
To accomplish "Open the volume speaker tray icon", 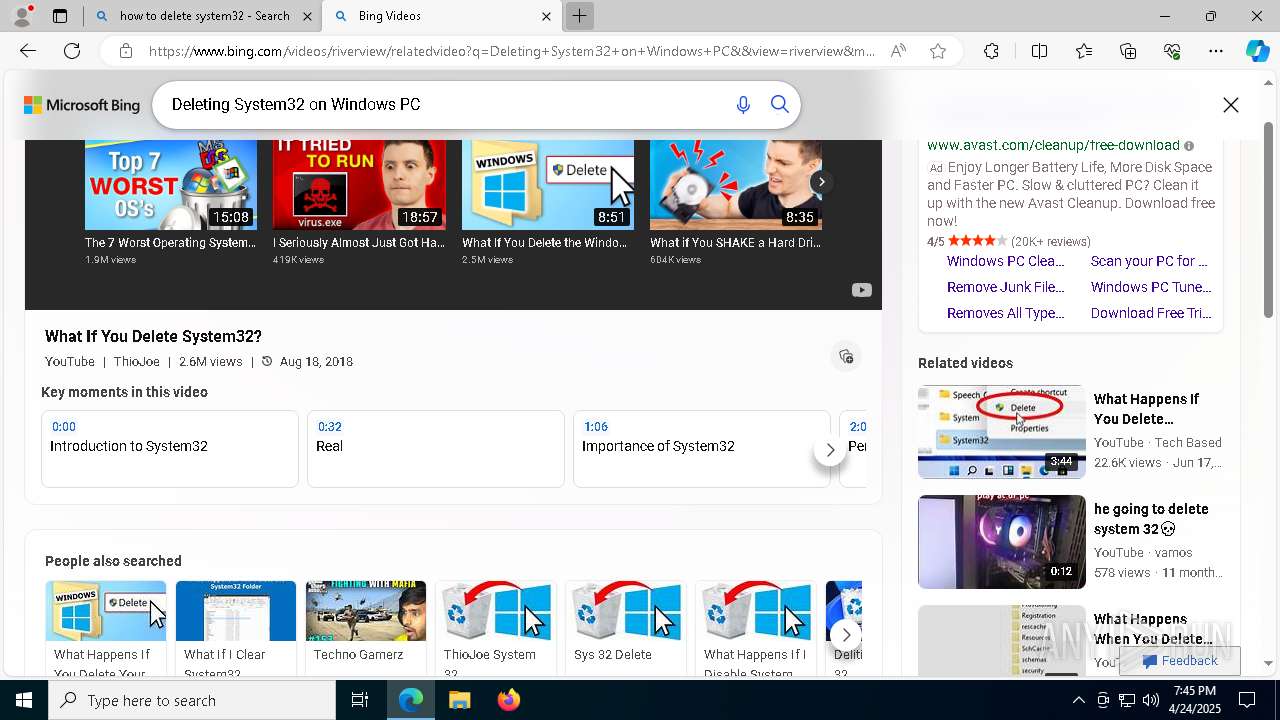I will (x=1150, y=700).
